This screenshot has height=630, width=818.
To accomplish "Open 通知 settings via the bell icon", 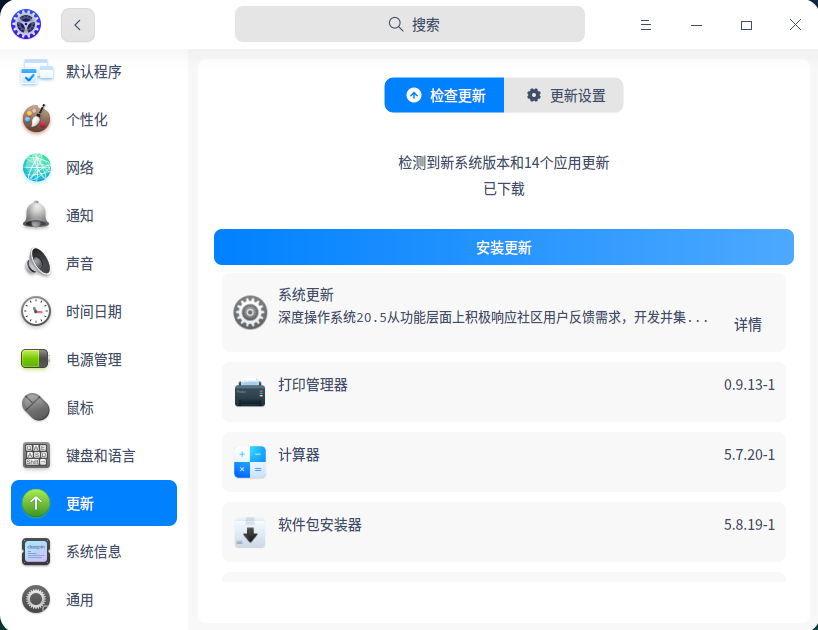I will point(36,215).
